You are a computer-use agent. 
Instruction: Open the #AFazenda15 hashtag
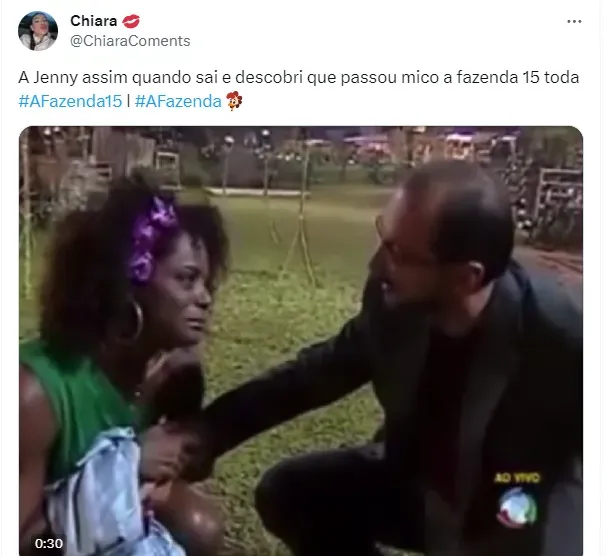point(70,102)
